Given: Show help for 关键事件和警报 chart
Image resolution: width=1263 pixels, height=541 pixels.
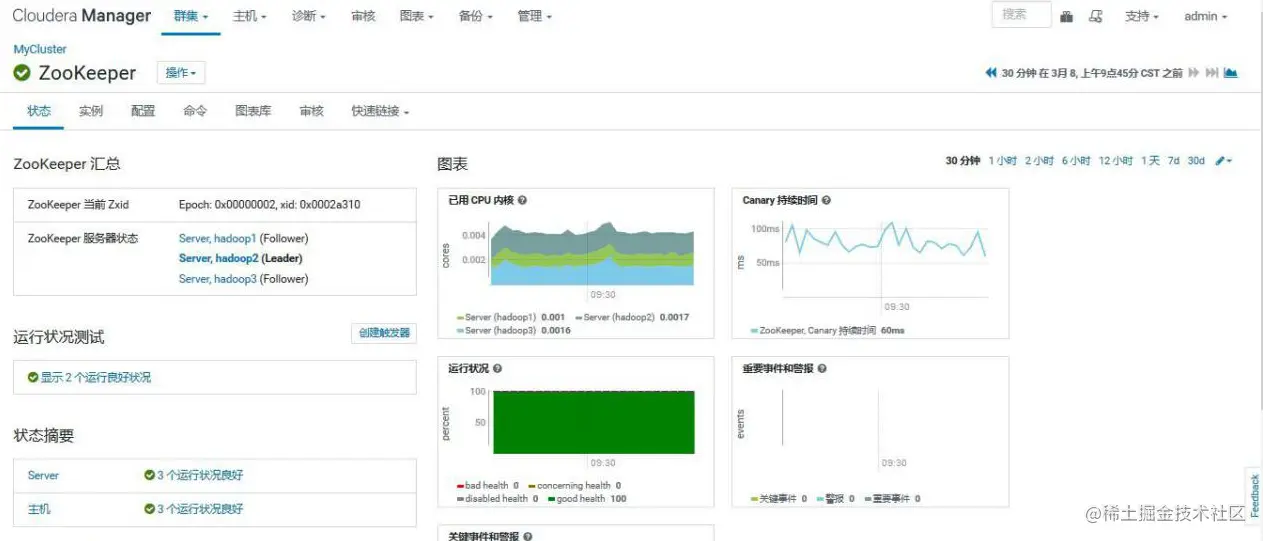Looking at the screenshot, I should tap(527, 536).
